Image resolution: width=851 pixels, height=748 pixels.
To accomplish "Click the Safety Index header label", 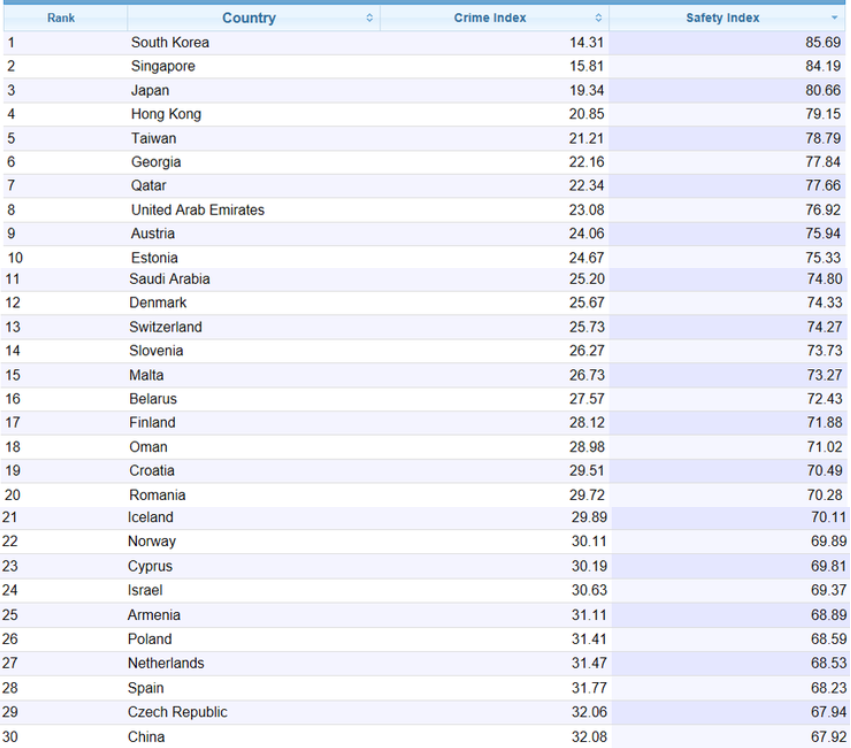I will tap(722, 18).
